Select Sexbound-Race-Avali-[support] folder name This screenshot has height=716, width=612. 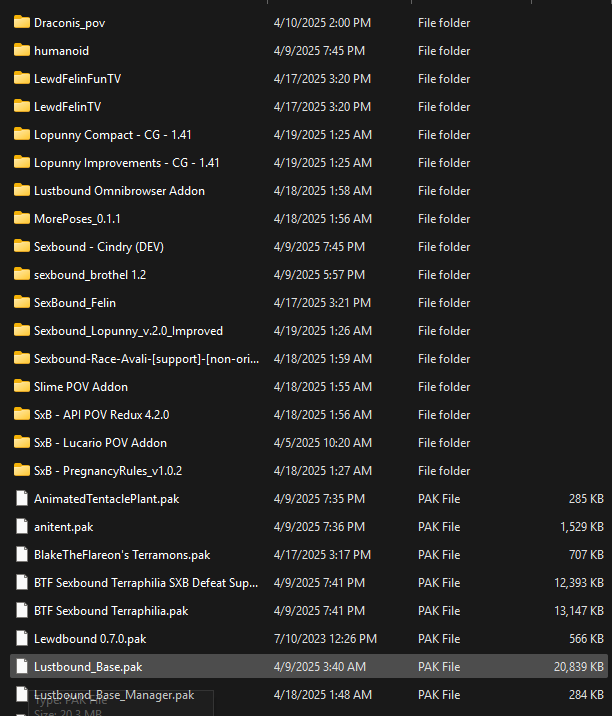tap(146, 359)
